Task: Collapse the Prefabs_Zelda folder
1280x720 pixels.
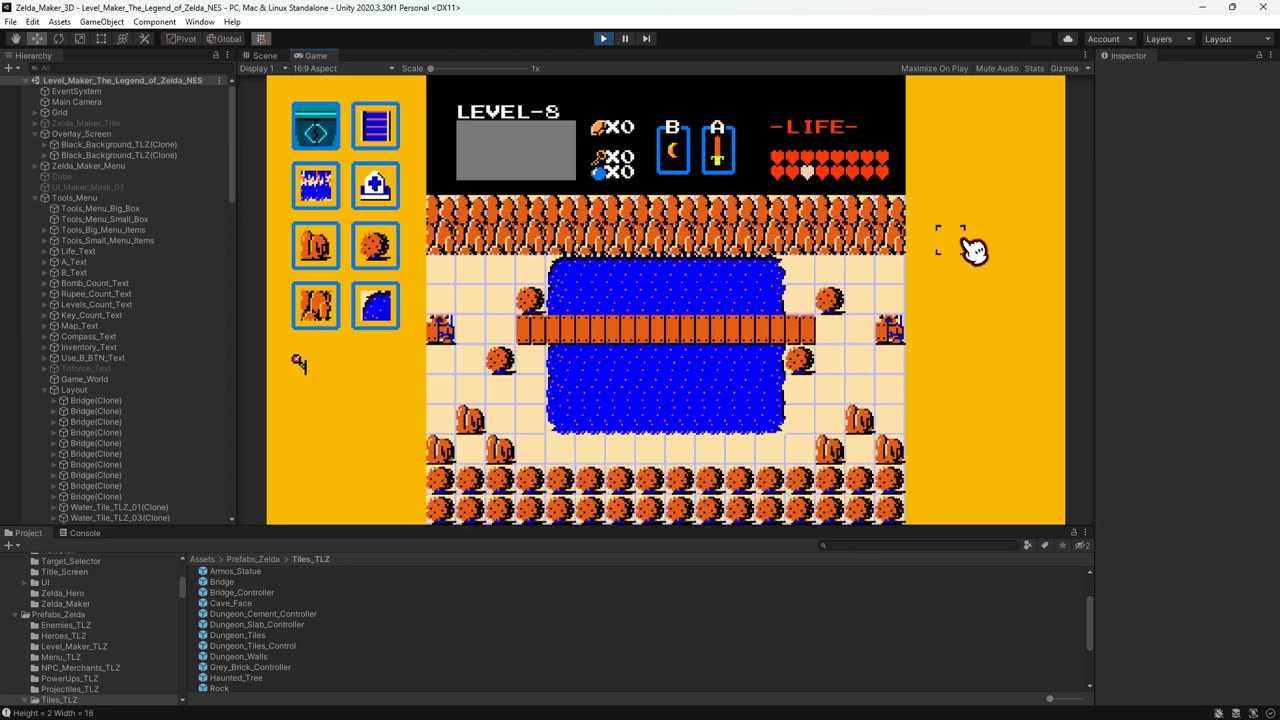Action: pyautogui.click(x=16, y=614)
